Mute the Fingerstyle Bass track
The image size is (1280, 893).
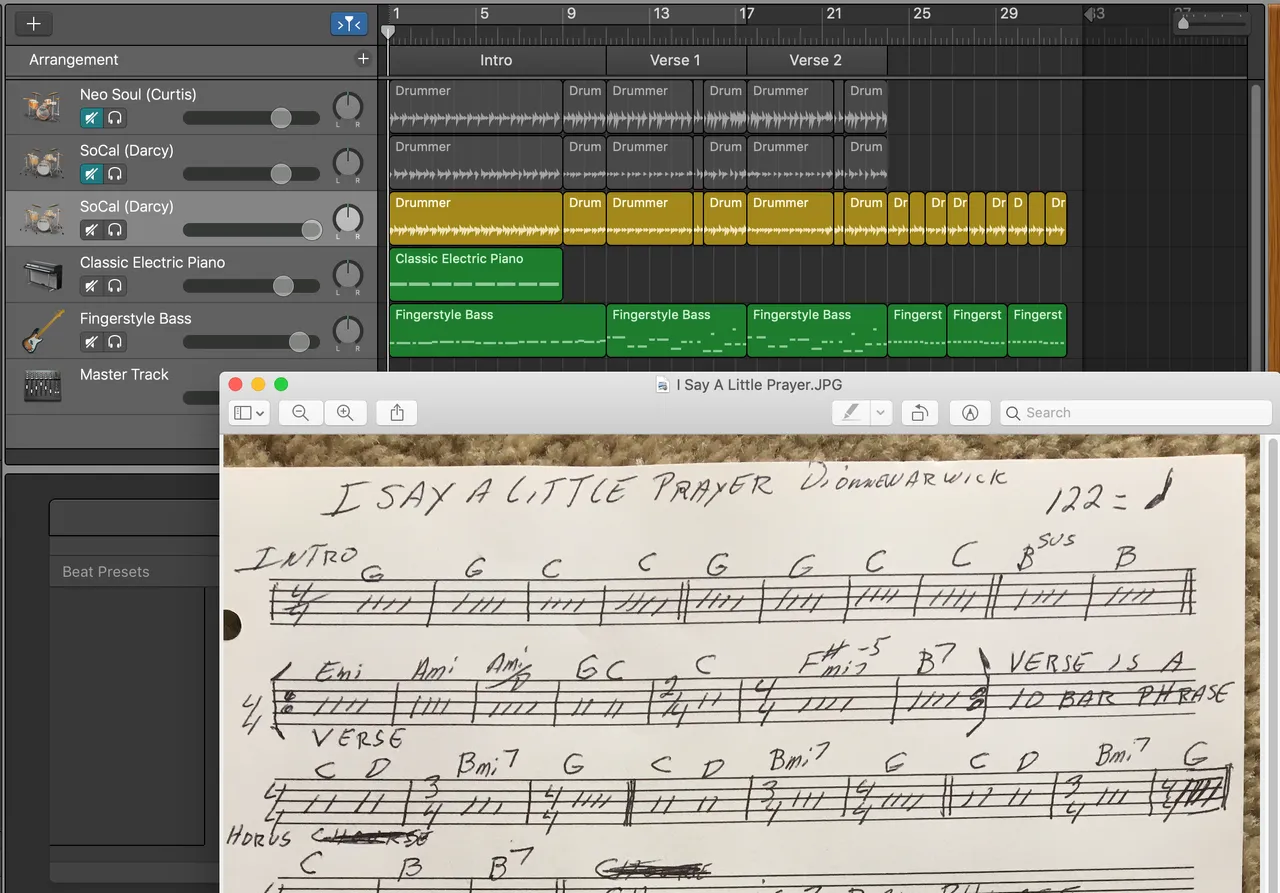[92, 342]
